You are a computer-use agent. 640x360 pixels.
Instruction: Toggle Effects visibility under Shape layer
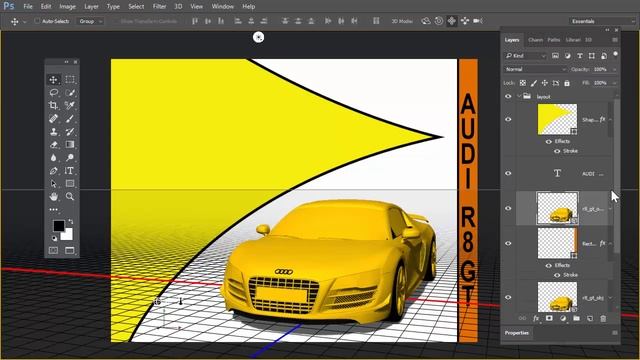pos(549,142)
